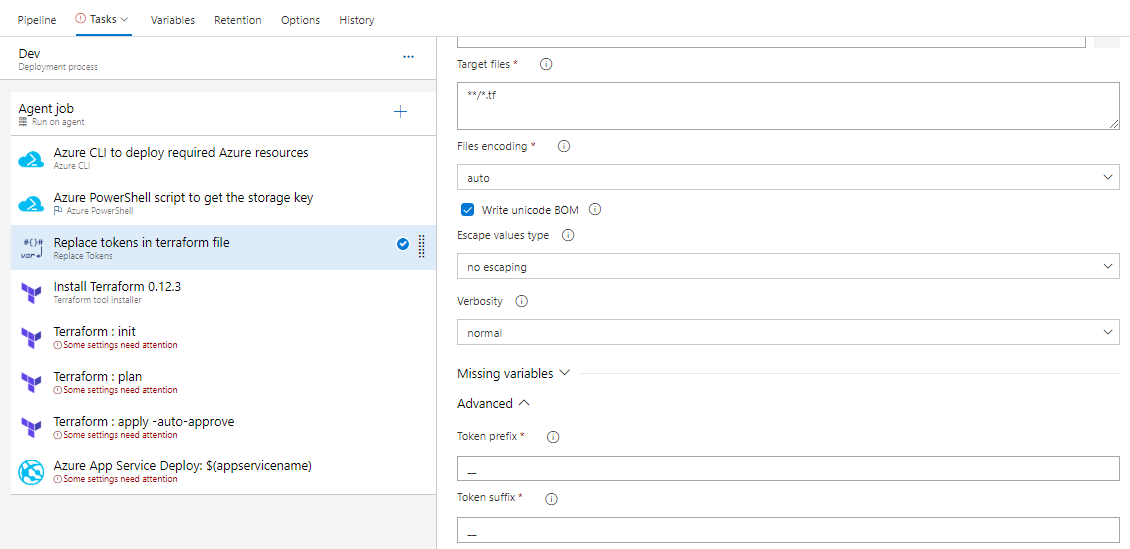Show info for Verbosity
Viewport: 1130px width, 549px height.
coord(522,301)
